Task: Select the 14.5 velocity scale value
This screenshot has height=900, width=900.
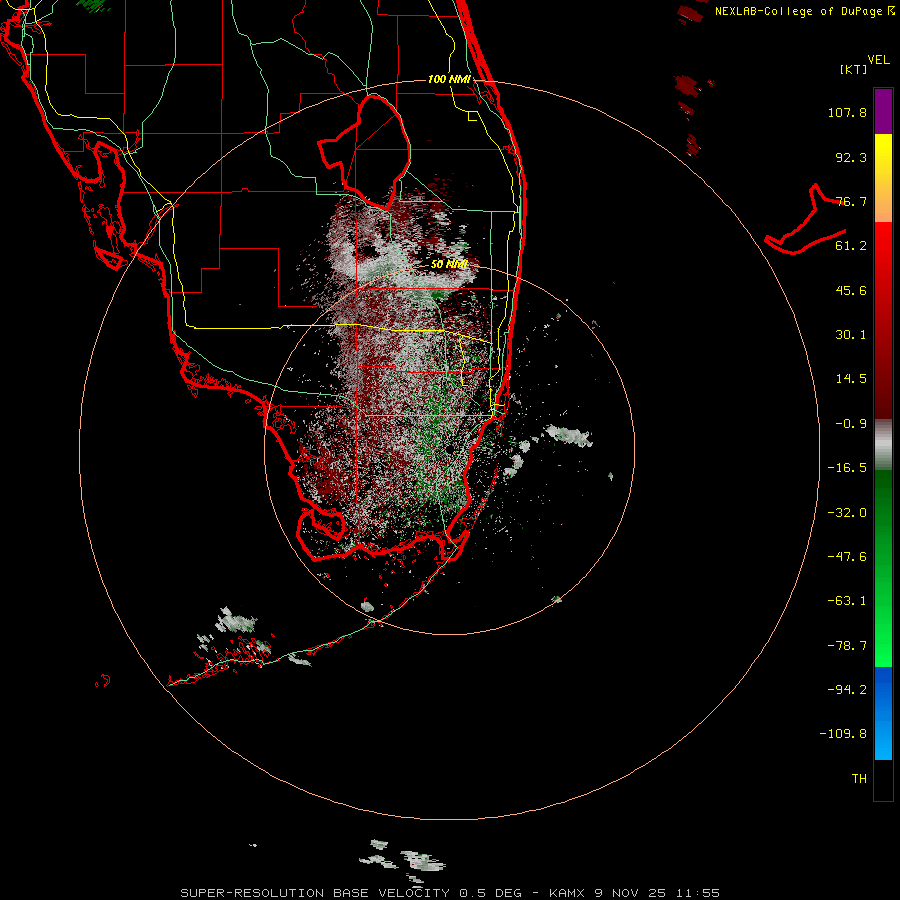Action: click(x=851, y=379)
